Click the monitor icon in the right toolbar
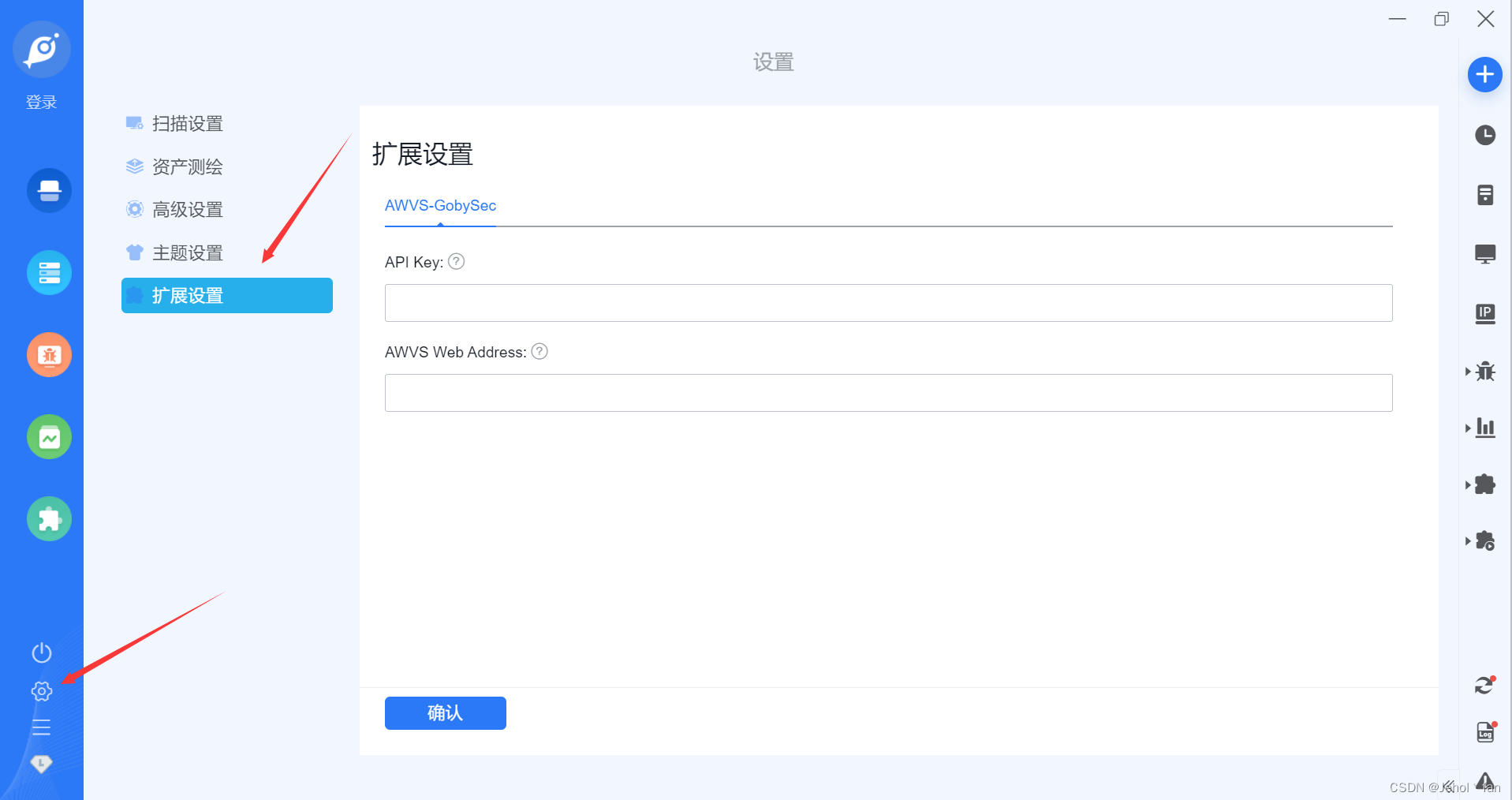Screen dimensions: 1512x800 [x=1485, y=254]
